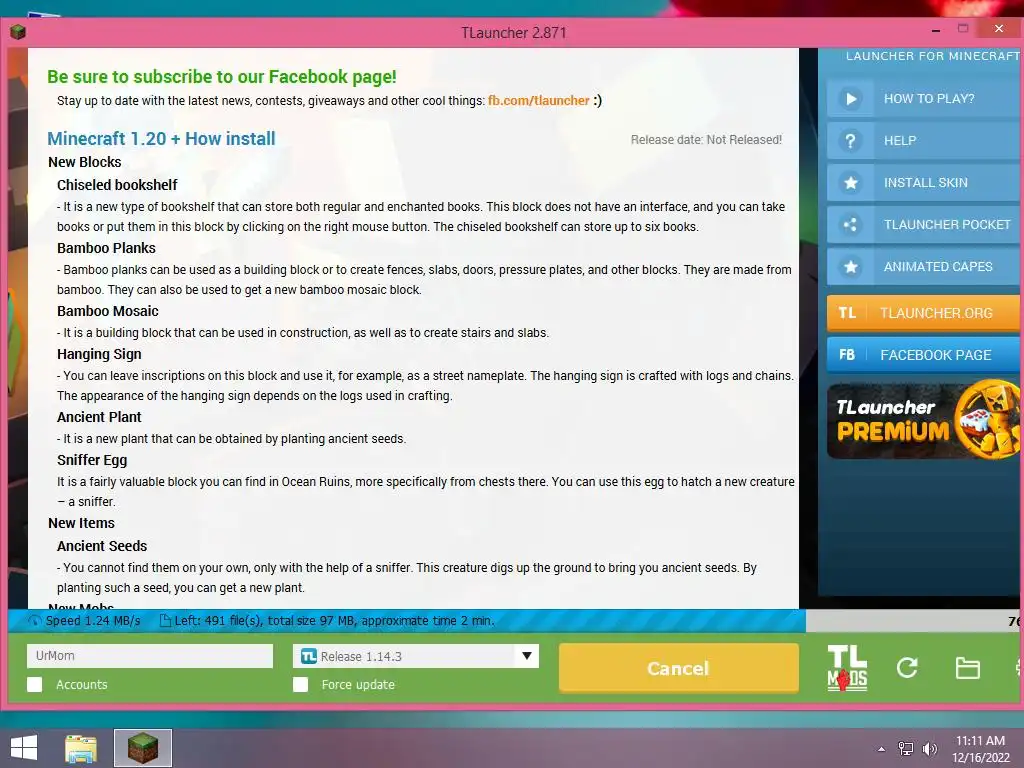Click the files-left document icon
The image size is (1024, 768).
pos(165,620)
